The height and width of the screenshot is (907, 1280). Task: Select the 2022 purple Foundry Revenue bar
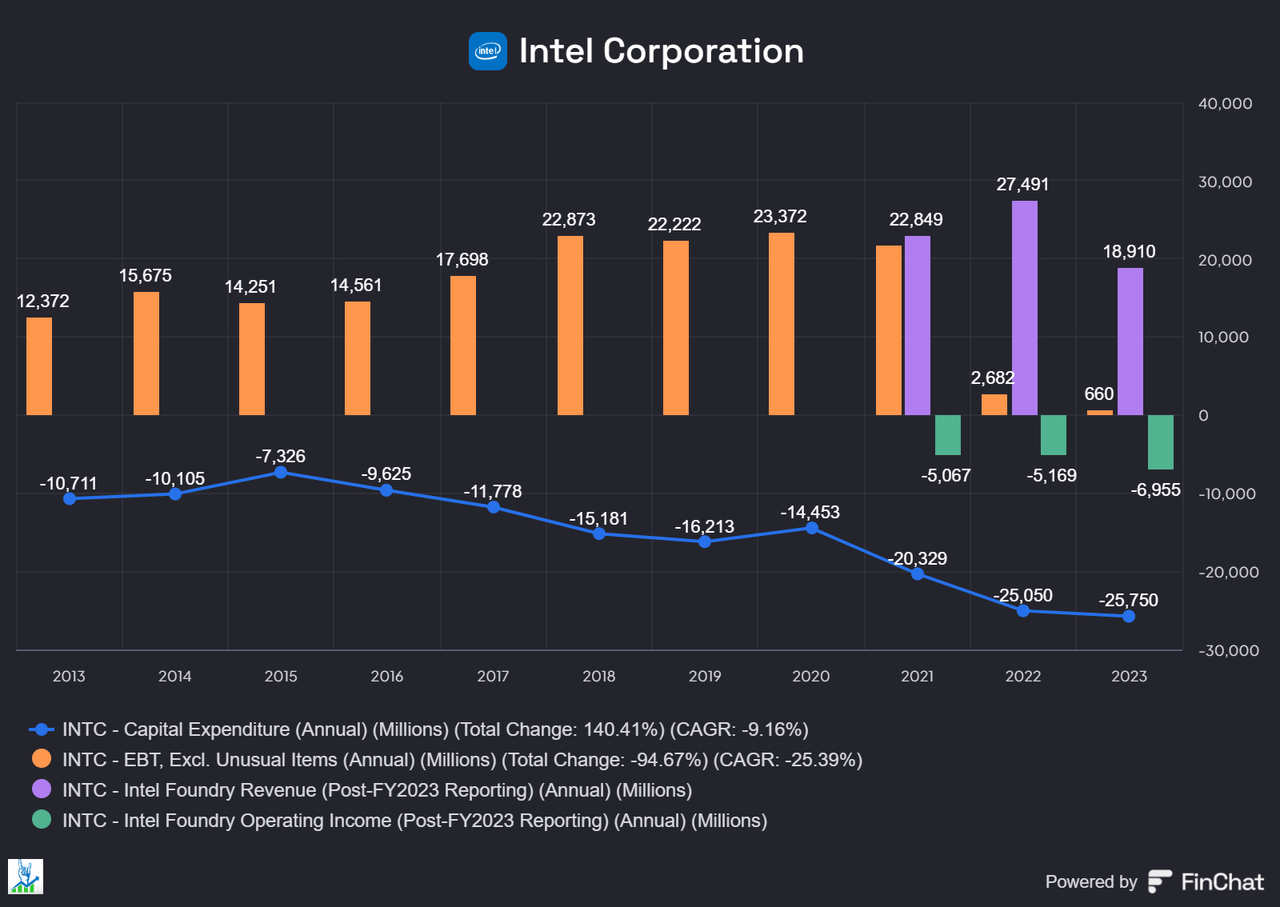click(1024, 308)
